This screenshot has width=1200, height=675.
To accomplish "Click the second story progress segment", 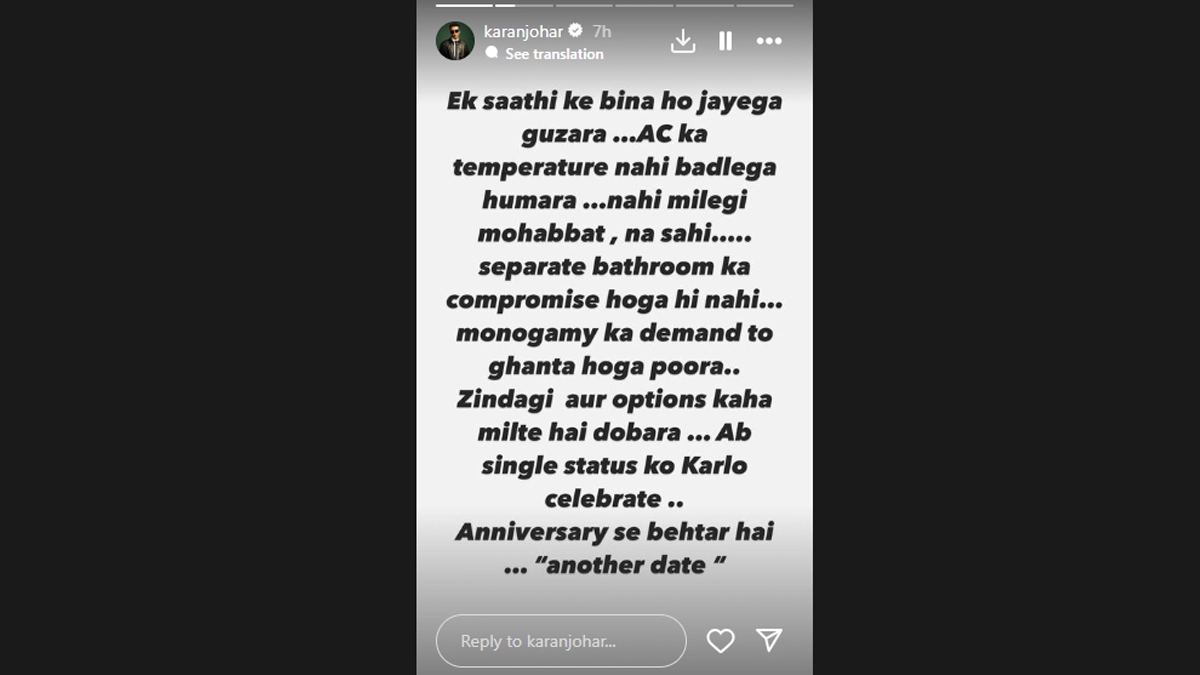I will click(524, 5).
